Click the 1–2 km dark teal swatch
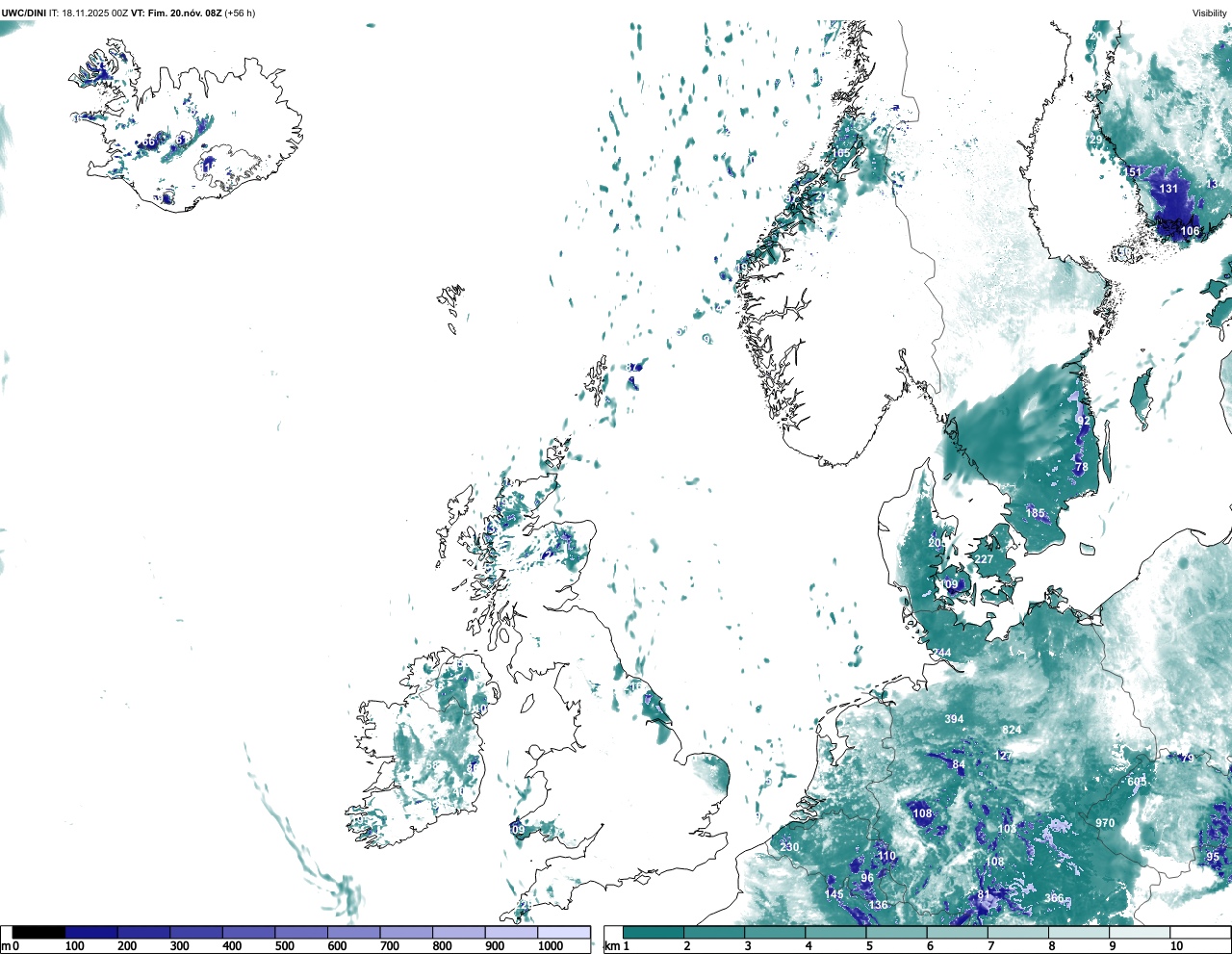Viewport: 1232px width, 954px height. (x=654, y=932)
